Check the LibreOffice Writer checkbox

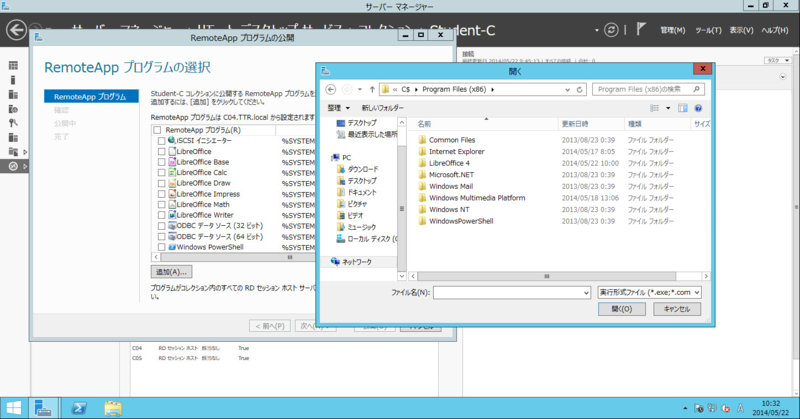[x=162, y=215]
